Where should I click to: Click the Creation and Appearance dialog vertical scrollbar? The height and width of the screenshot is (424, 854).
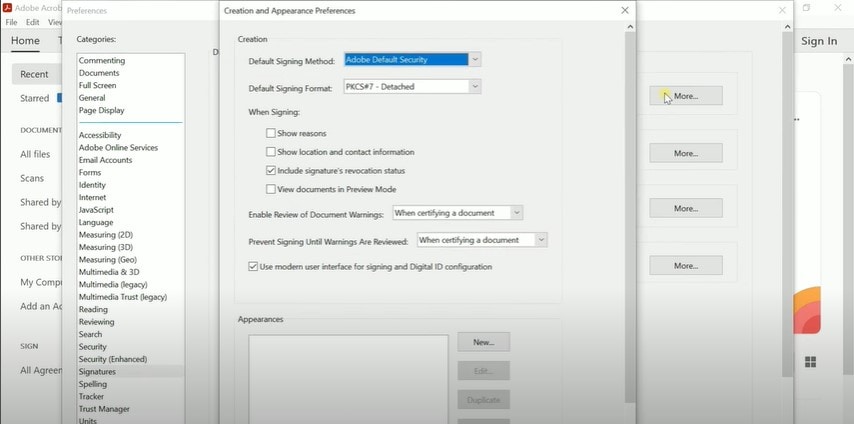[x=630, y=217]
